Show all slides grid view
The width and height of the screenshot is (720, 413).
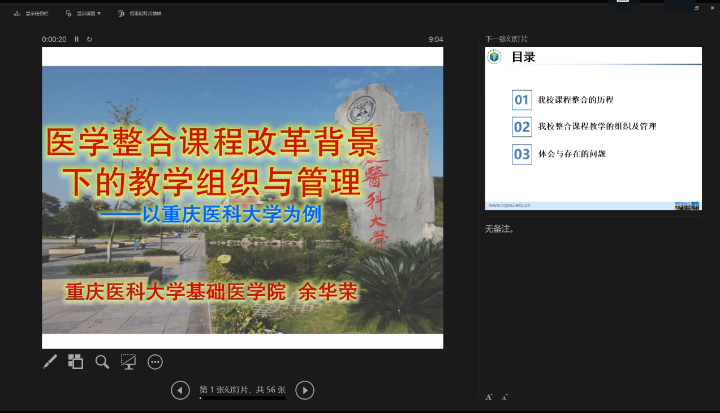[x=76, y=362]
